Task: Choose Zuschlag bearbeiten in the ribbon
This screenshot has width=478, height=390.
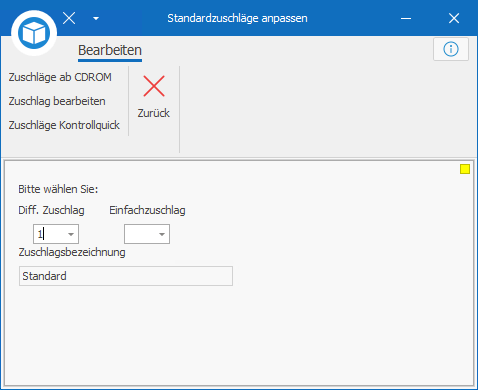Action: 57,101
